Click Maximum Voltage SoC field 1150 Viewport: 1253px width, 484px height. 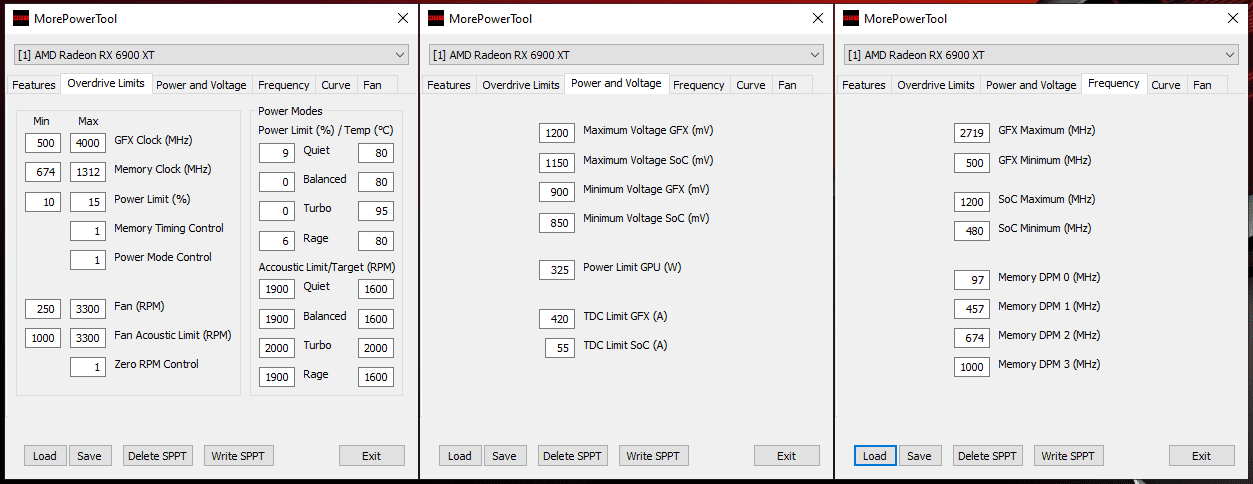coord(557,163)
